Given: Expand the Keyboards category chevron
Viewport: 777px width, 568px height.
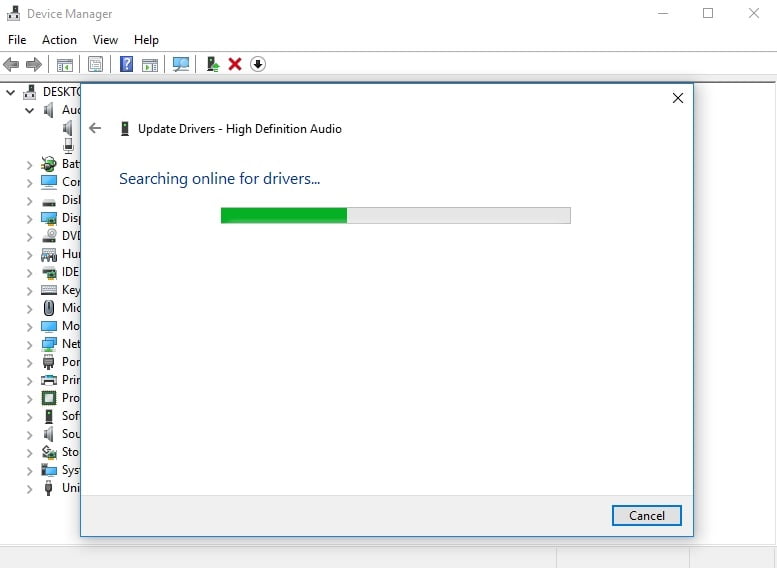Looking at the screenshot, I should coord(30,290).
